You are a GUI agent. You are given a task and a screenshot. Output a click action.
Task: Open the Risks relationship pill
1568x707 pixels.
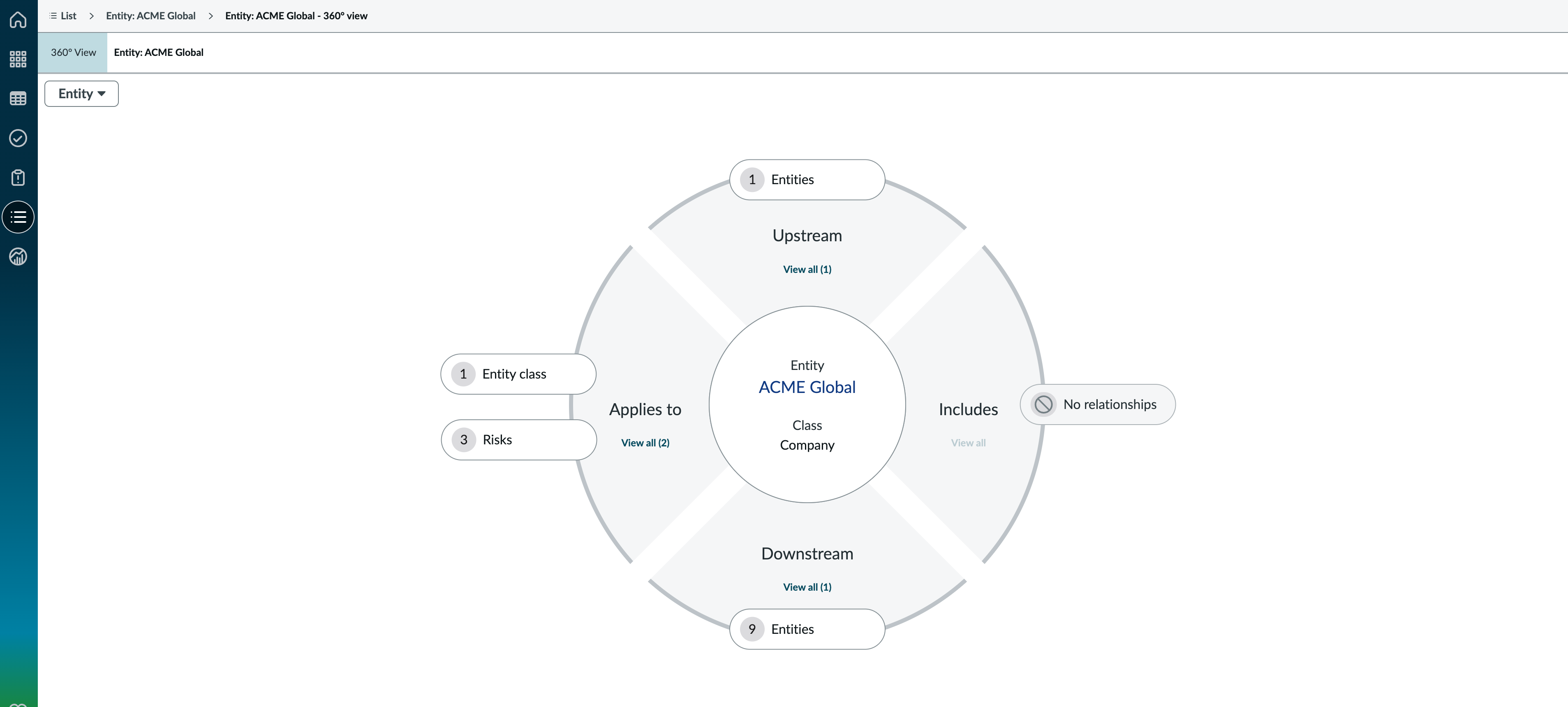click(x=518, y=440)
